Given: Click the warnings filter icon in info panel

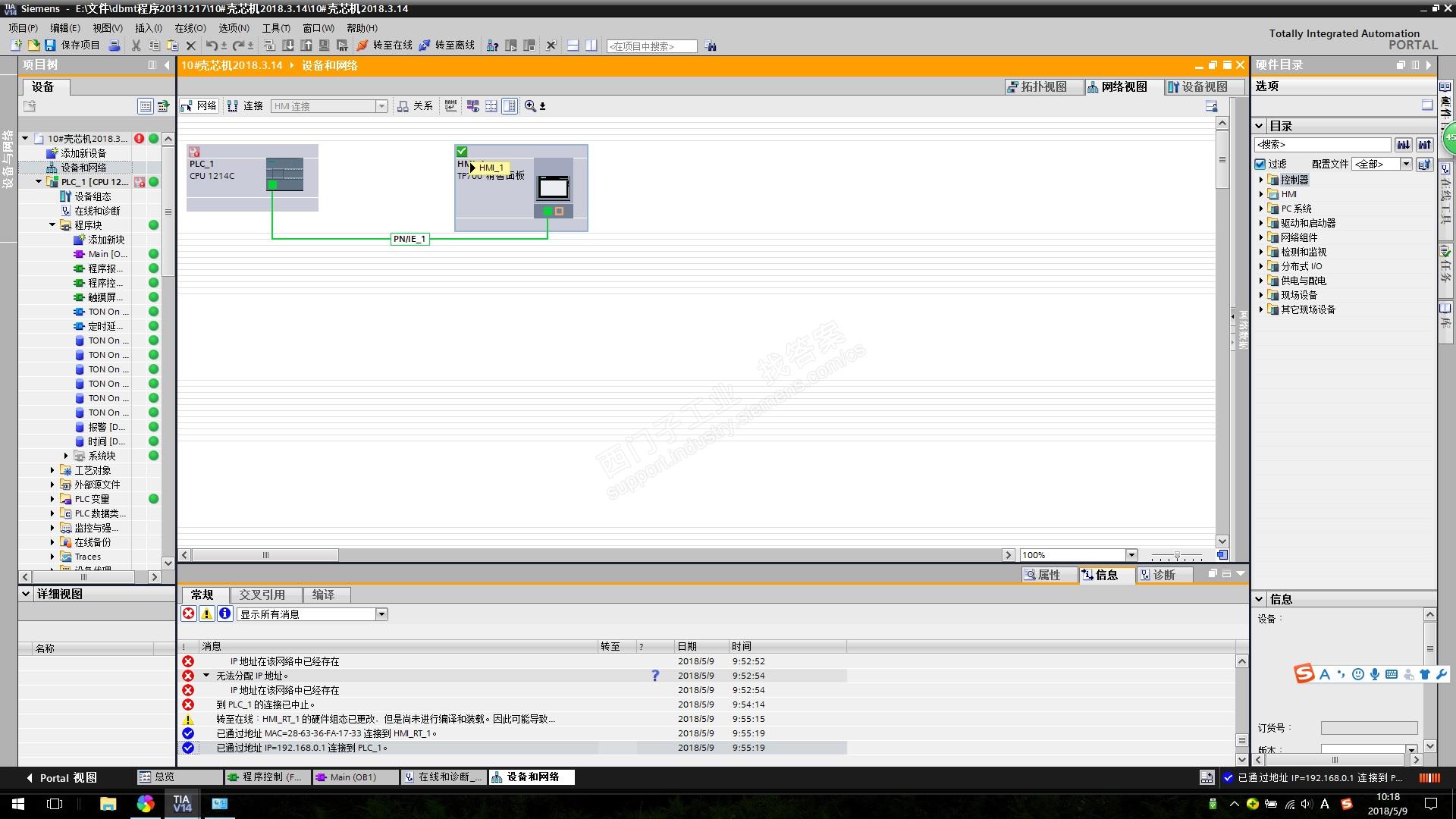Looking at the screenshot, I should pyautogui.click(x=206, y=614).
